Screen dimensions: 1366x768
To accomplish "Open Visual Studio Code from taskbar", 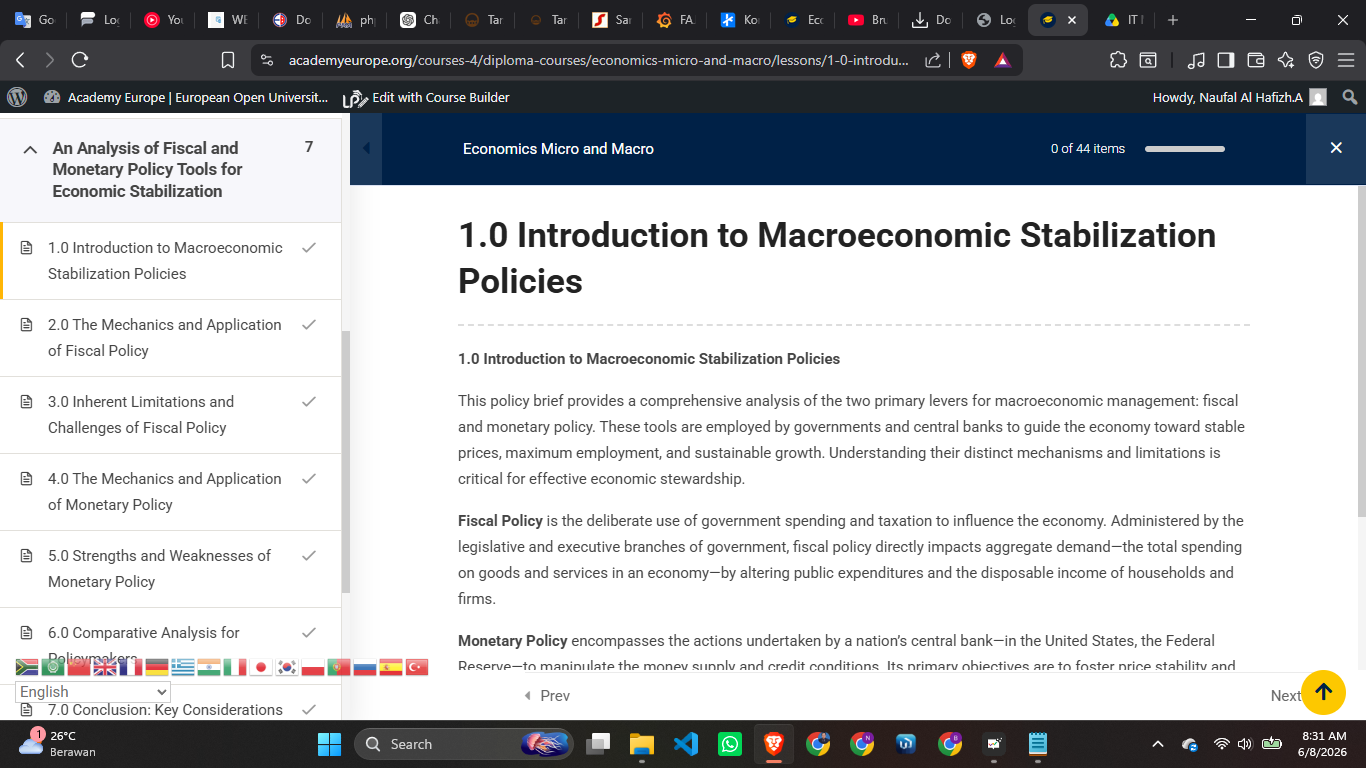I will 686,744.
